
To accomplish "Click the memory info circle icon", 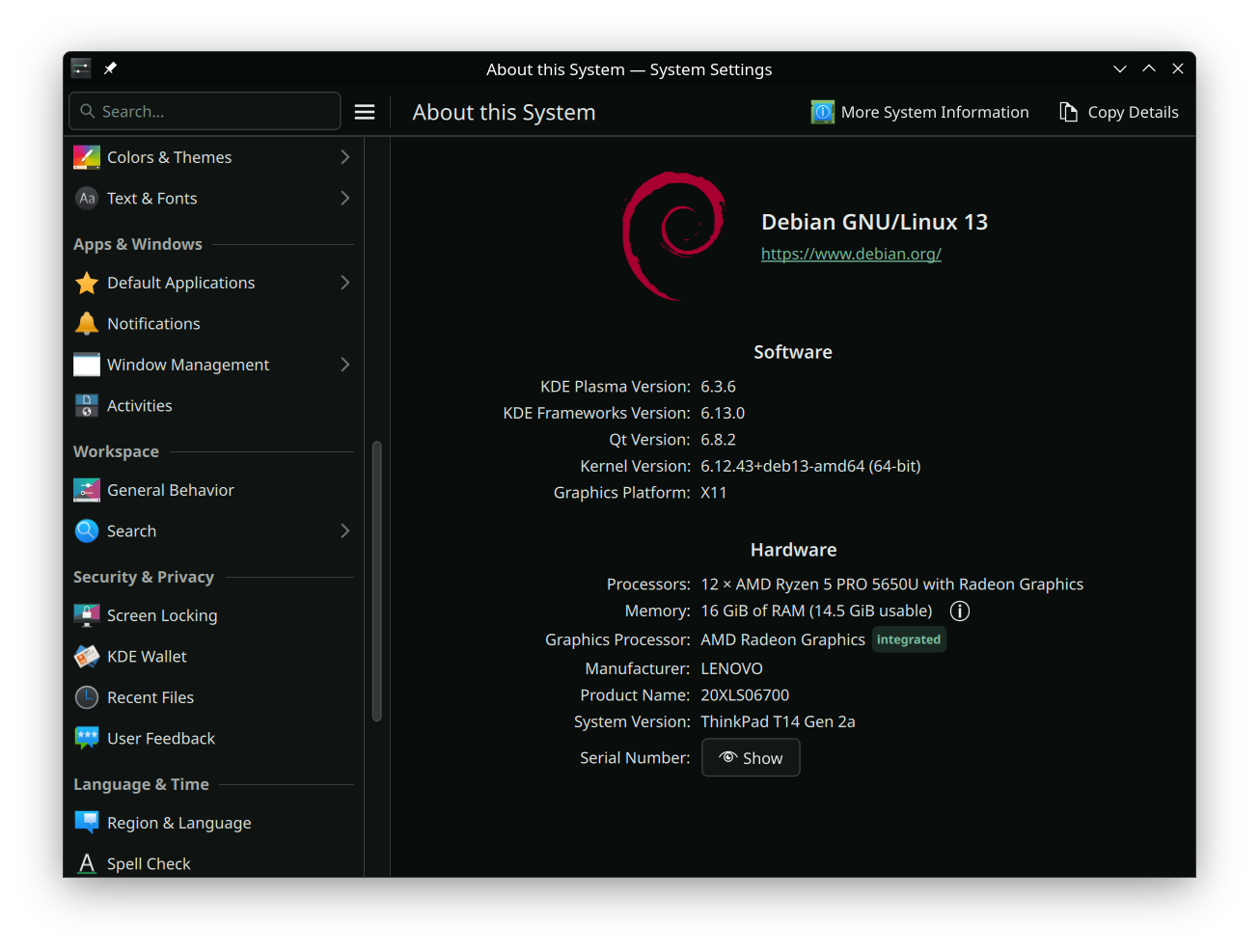I will point(960,611).
